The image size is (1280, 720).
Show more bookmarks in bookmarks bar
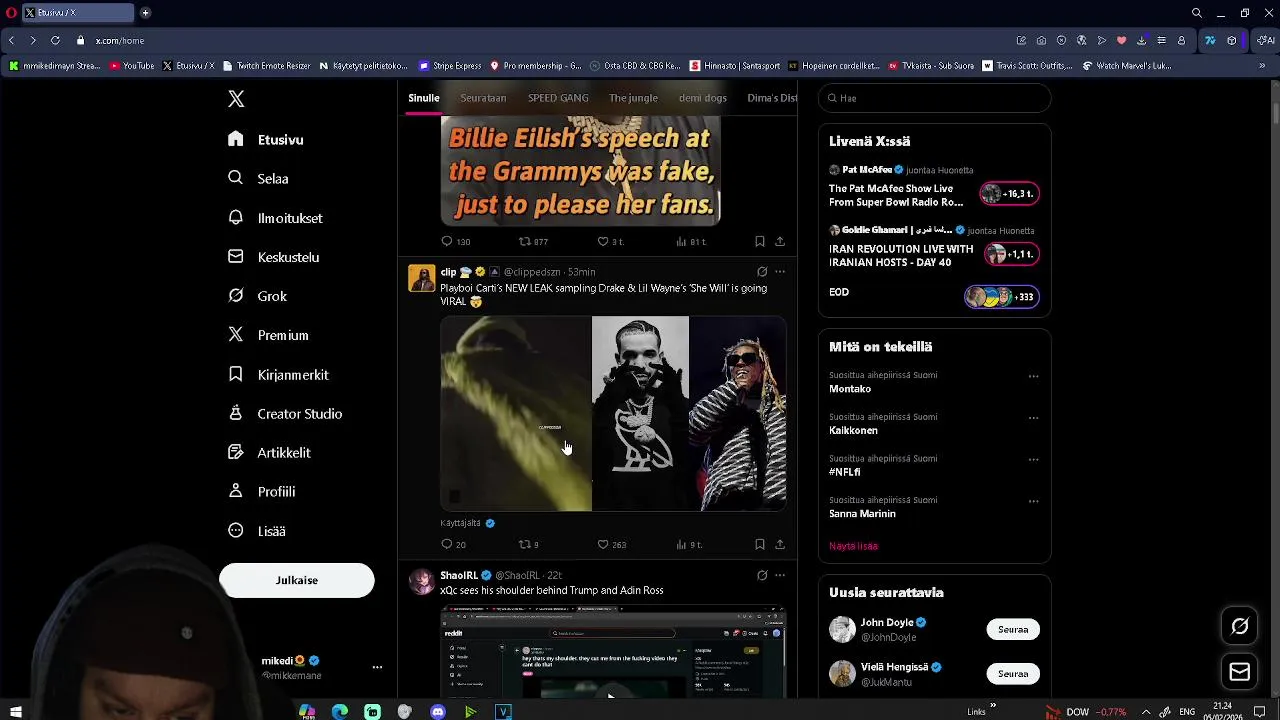(1264, 65)
